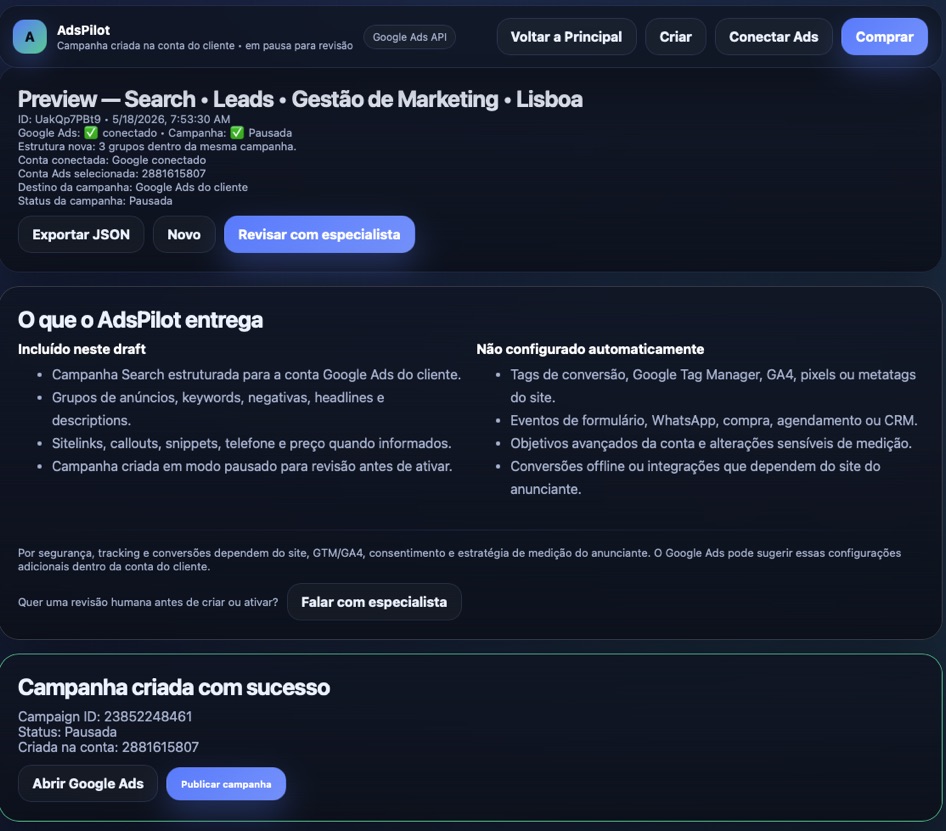Click Revisar com especialista
The image size is (946, 831).
(319, 234)
